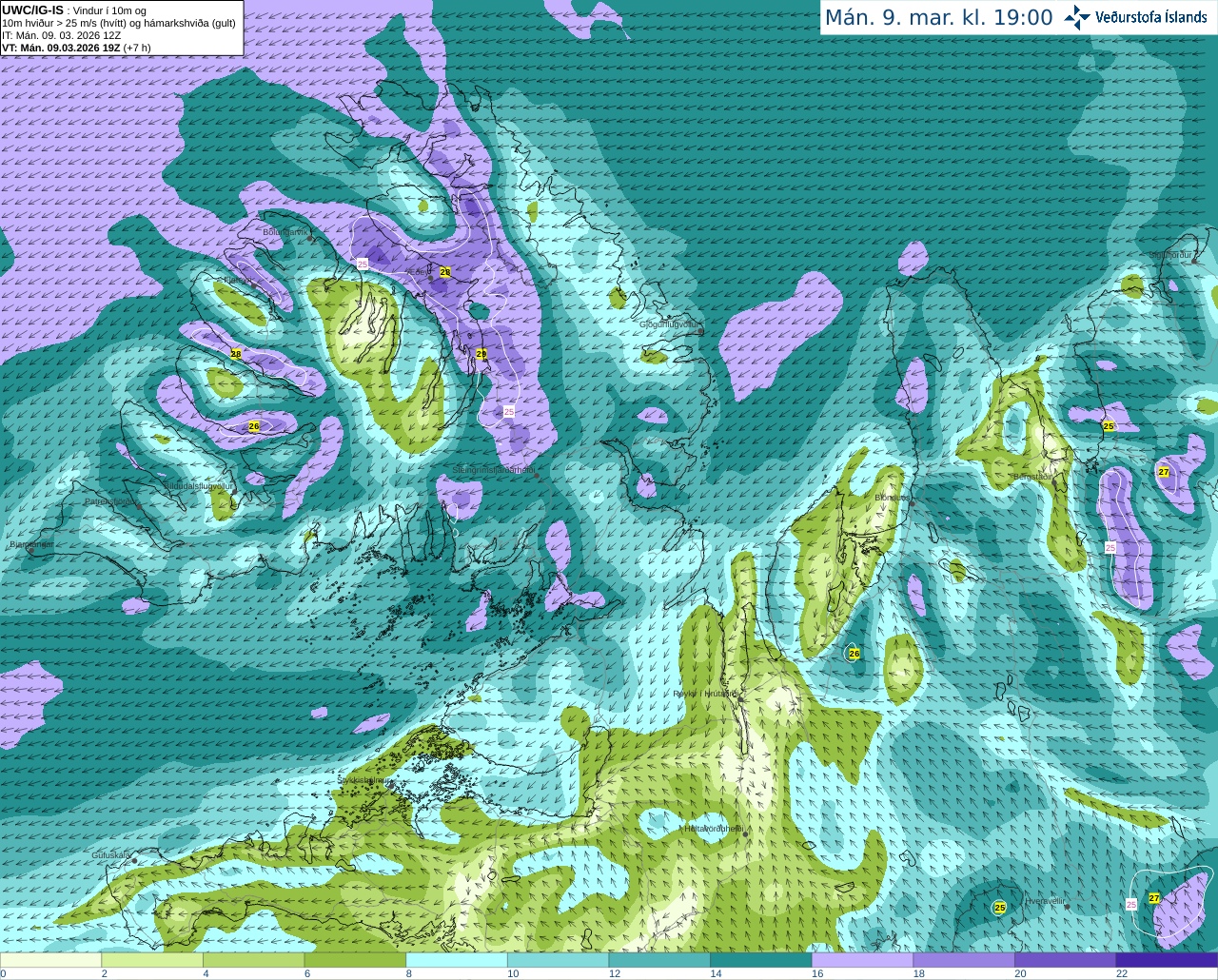Viewport: 1218px width, 980px height.
Task: Select the 20–22 m/s legend swatch
Action: [x=1066, y=960]
